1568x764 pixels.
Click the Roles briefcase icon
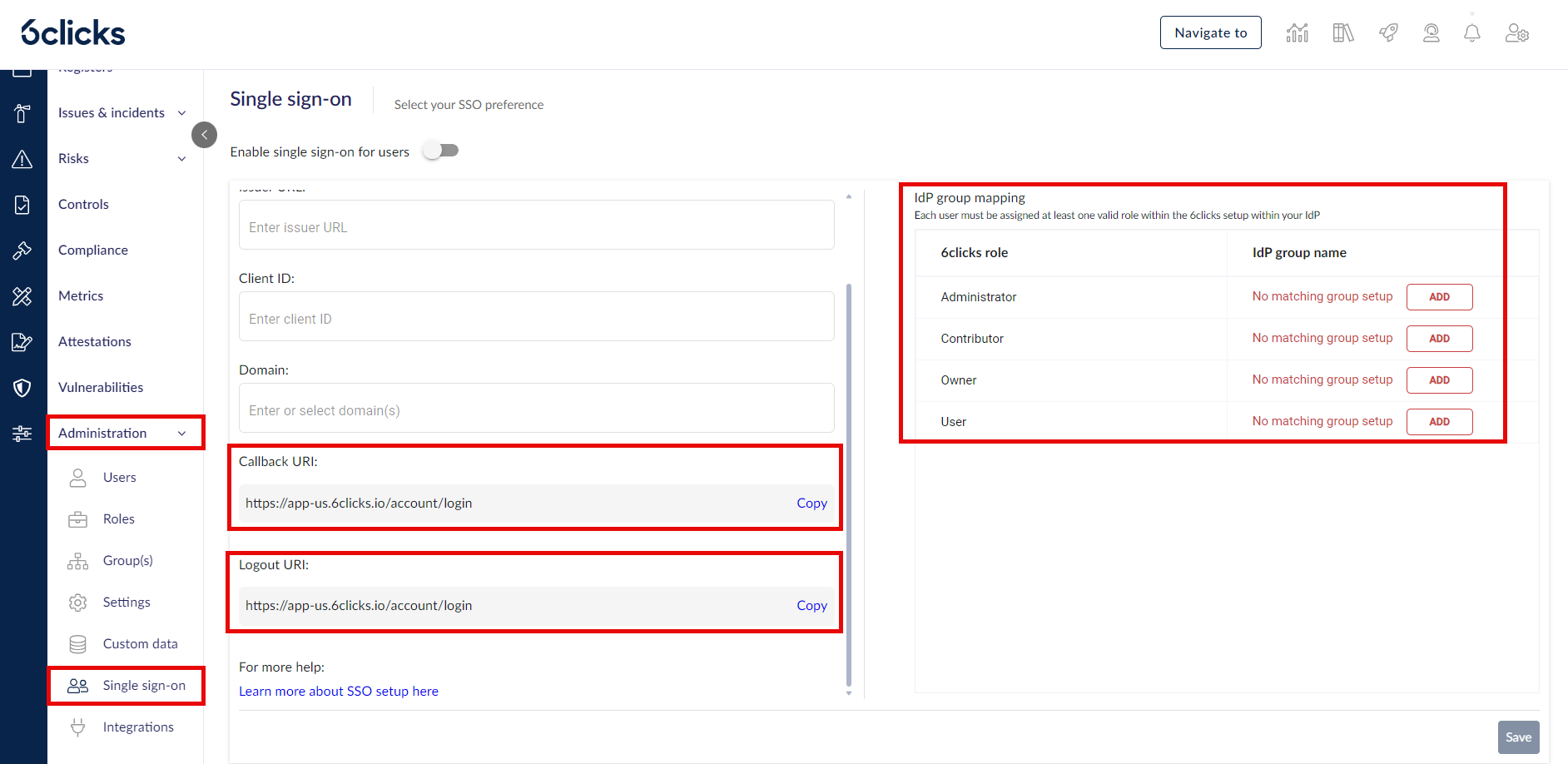[x=77, y=519]
